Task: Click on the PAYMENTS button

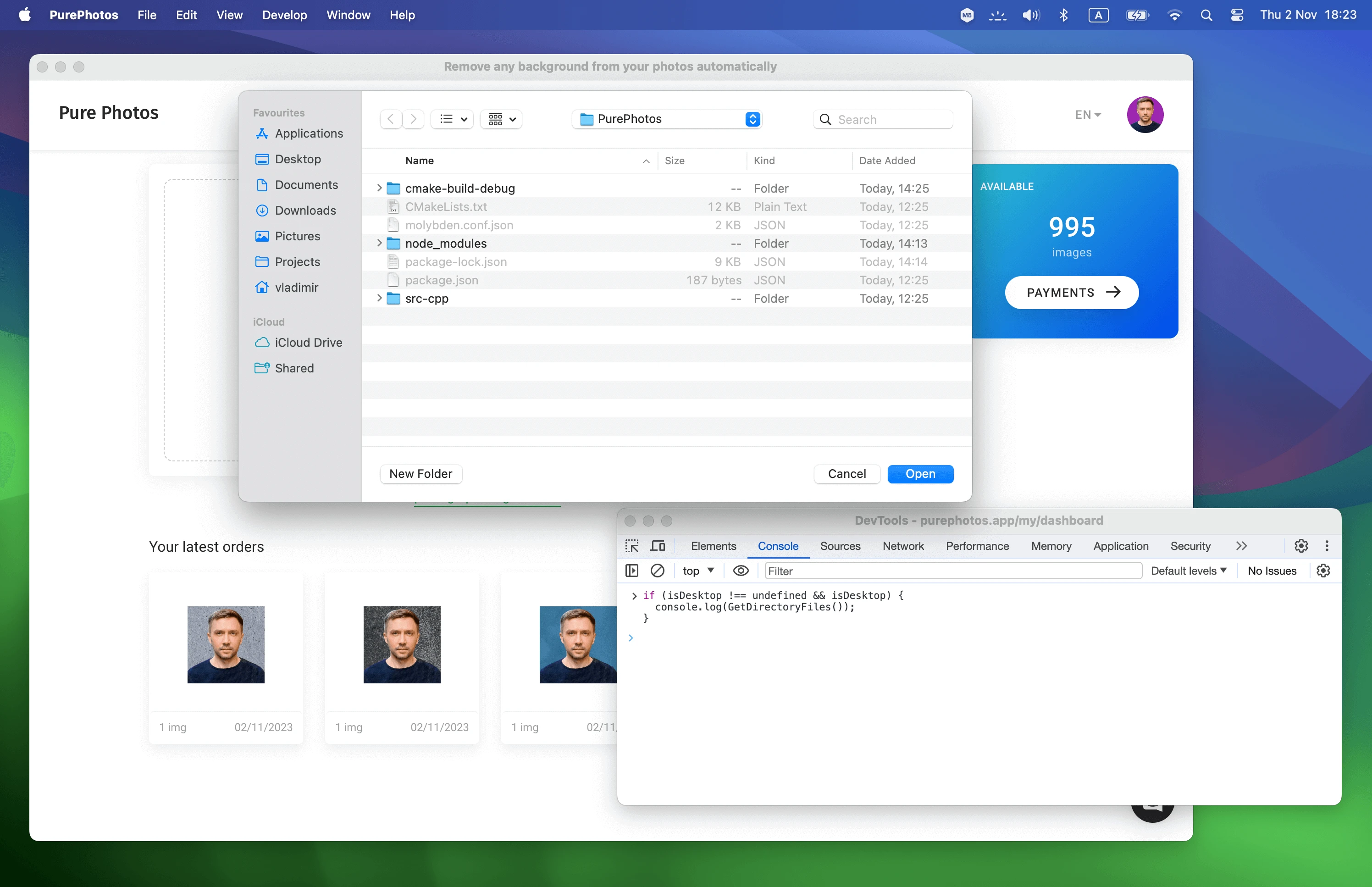Action: 1071,292
